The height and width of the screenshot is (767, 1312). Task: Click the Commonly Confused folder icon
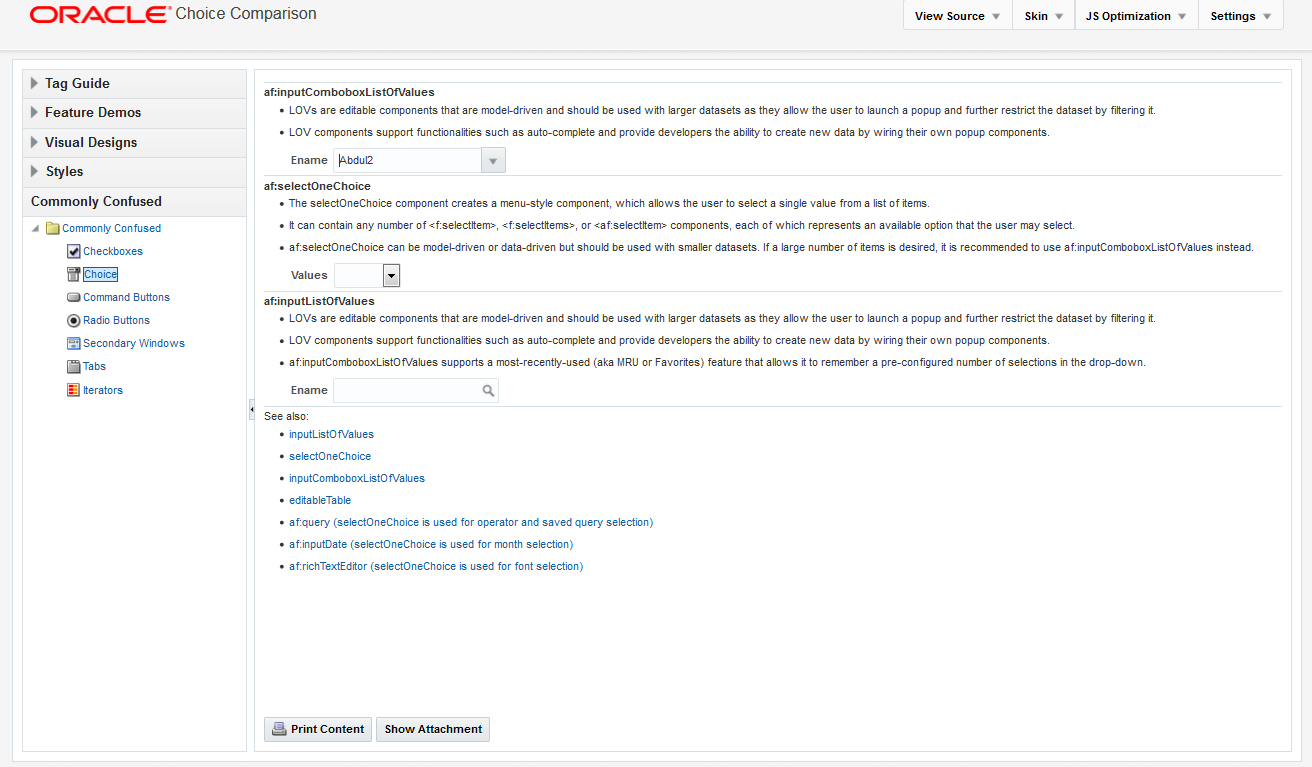(53, 228)
